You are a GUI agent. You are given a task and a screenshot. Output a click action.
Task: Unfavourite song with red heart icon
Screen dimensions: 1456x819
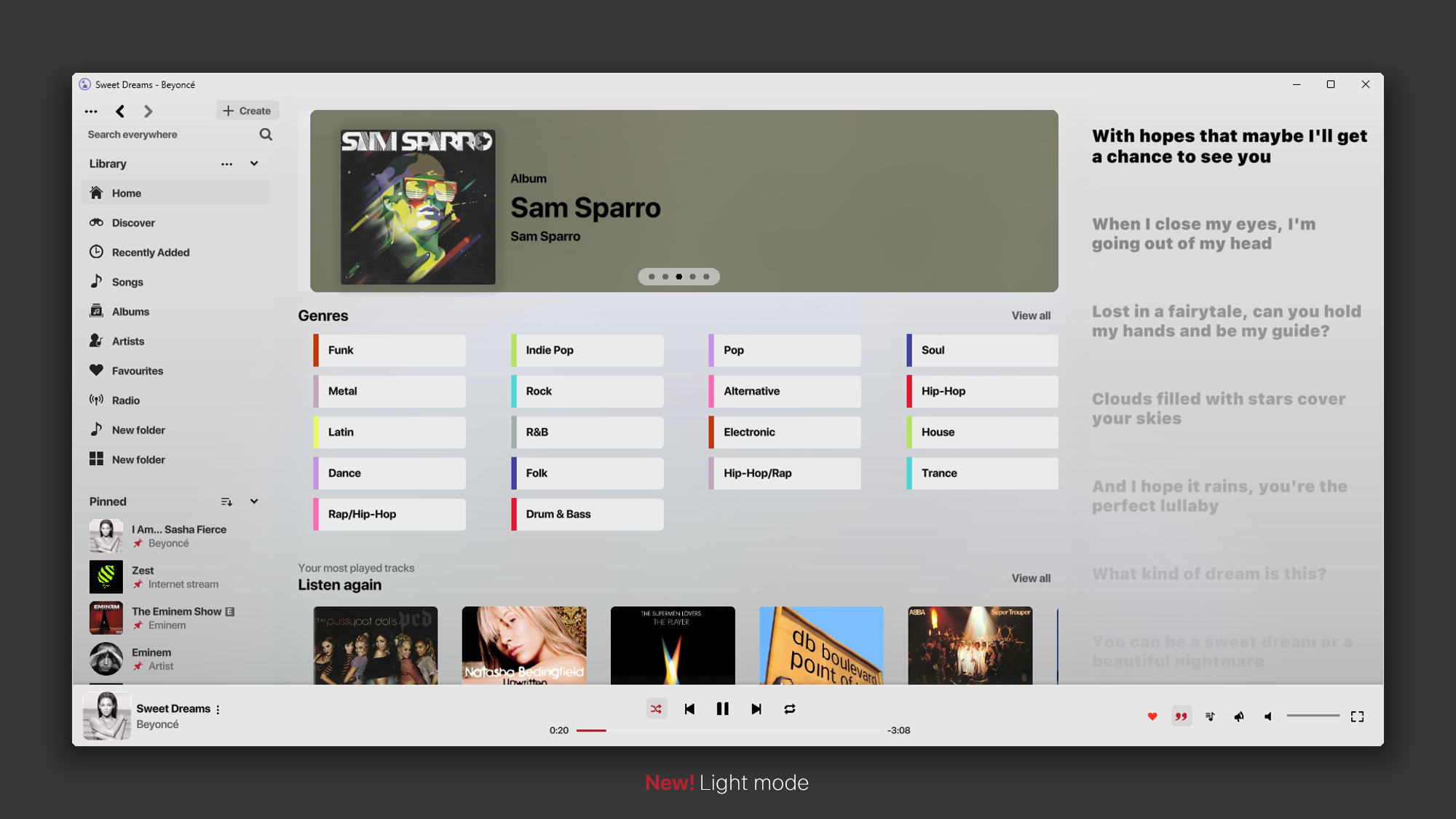point(1152,716)
